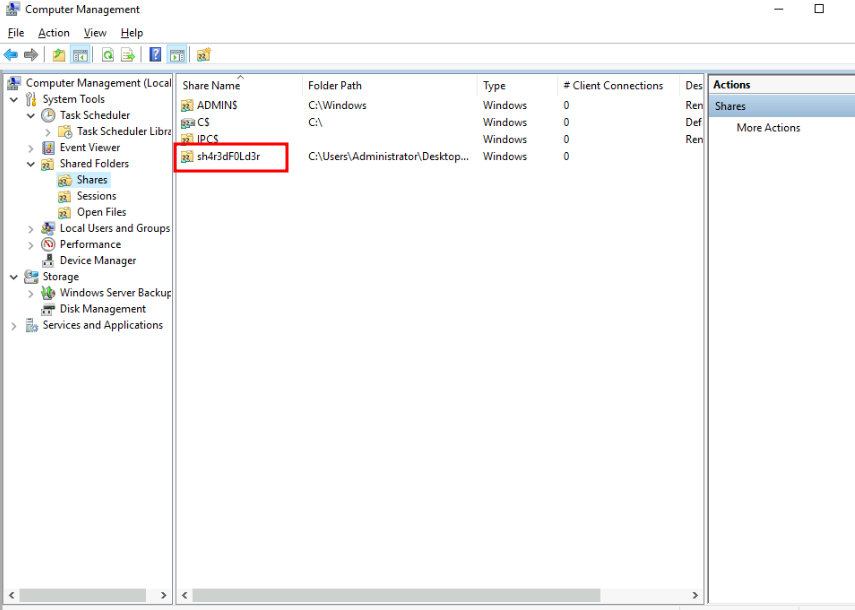Open Help via blue question mark icon
Screen dimensions: 855x610
click(x=156, y=55)
